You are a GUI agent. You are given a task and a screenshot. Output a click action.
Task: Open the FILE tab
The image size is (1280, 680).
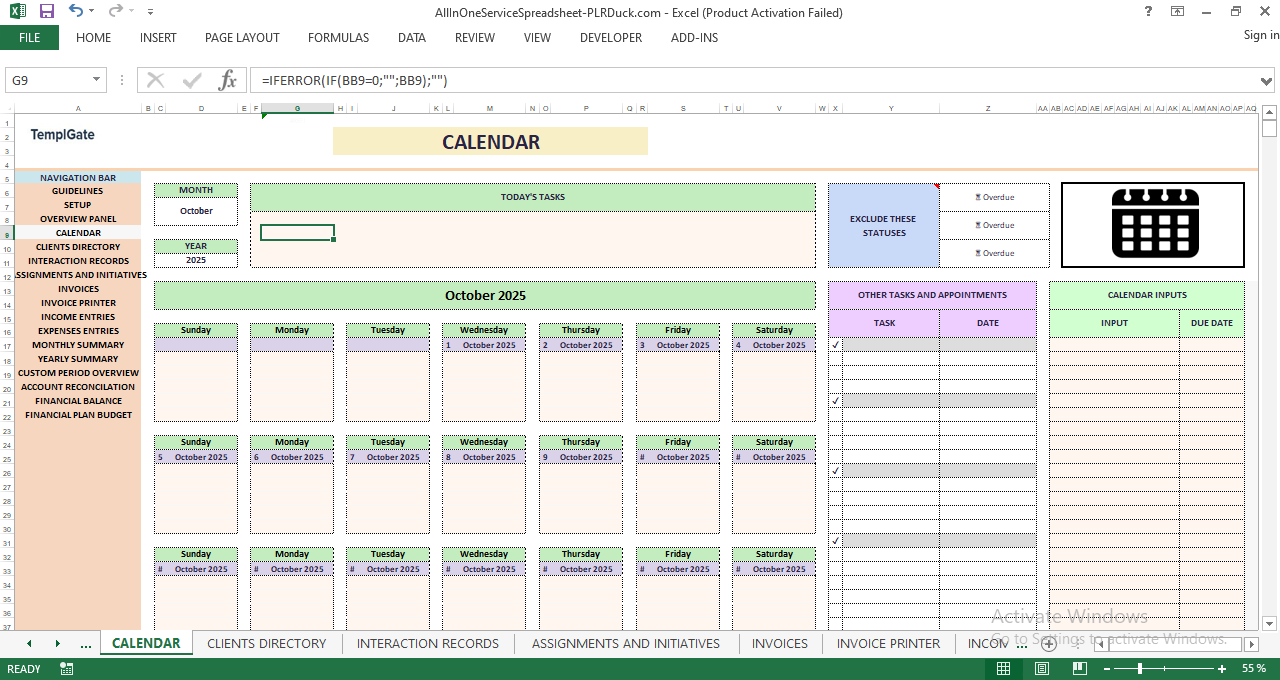point(29,38)
